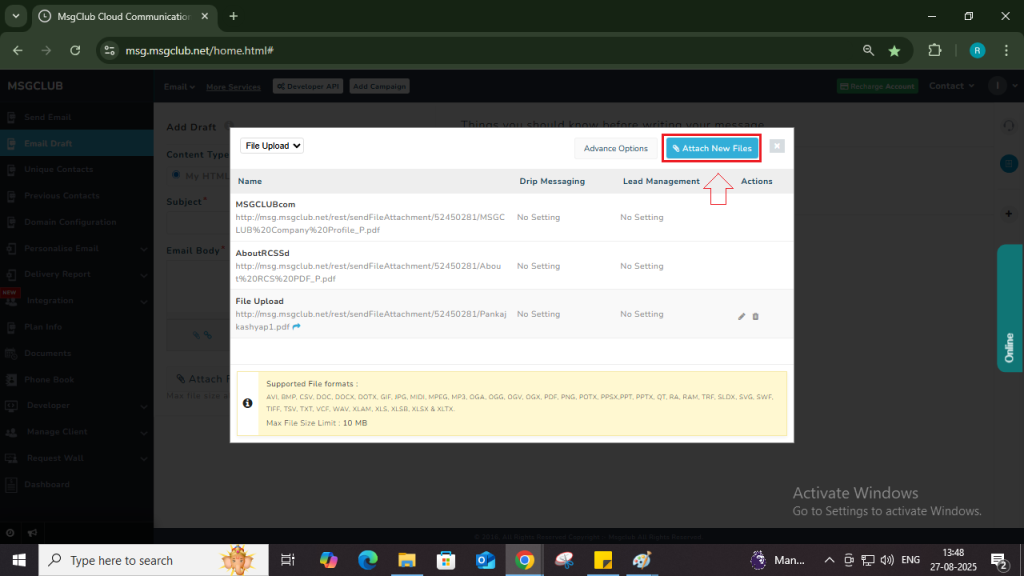The height and width of the screenshot is (576, 1024).
Task: Click More Services link
Action: (233, 87)
